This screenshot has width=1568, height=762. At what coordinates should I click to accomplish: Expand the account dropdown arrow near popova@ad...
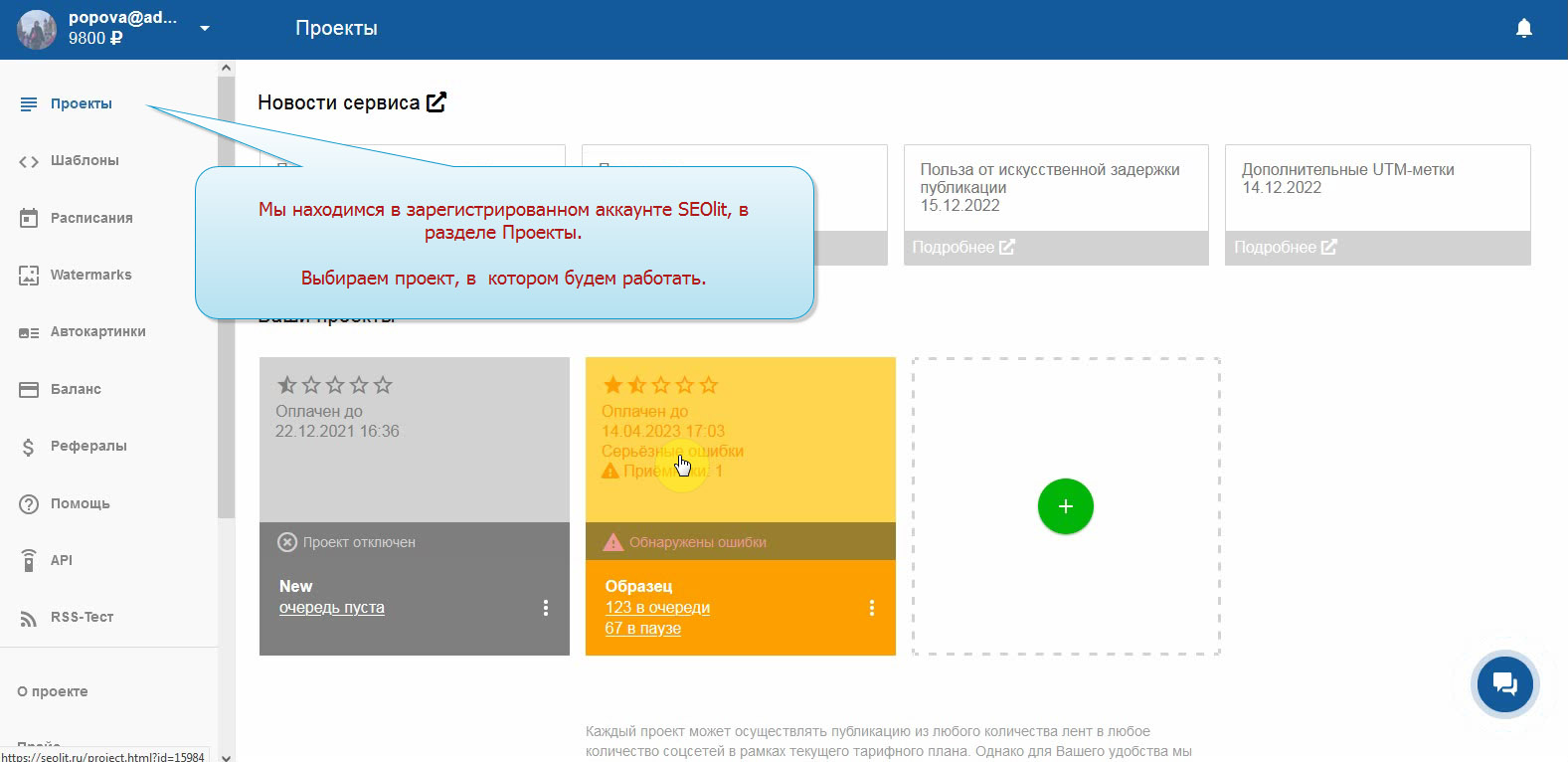tap(204, 29)
